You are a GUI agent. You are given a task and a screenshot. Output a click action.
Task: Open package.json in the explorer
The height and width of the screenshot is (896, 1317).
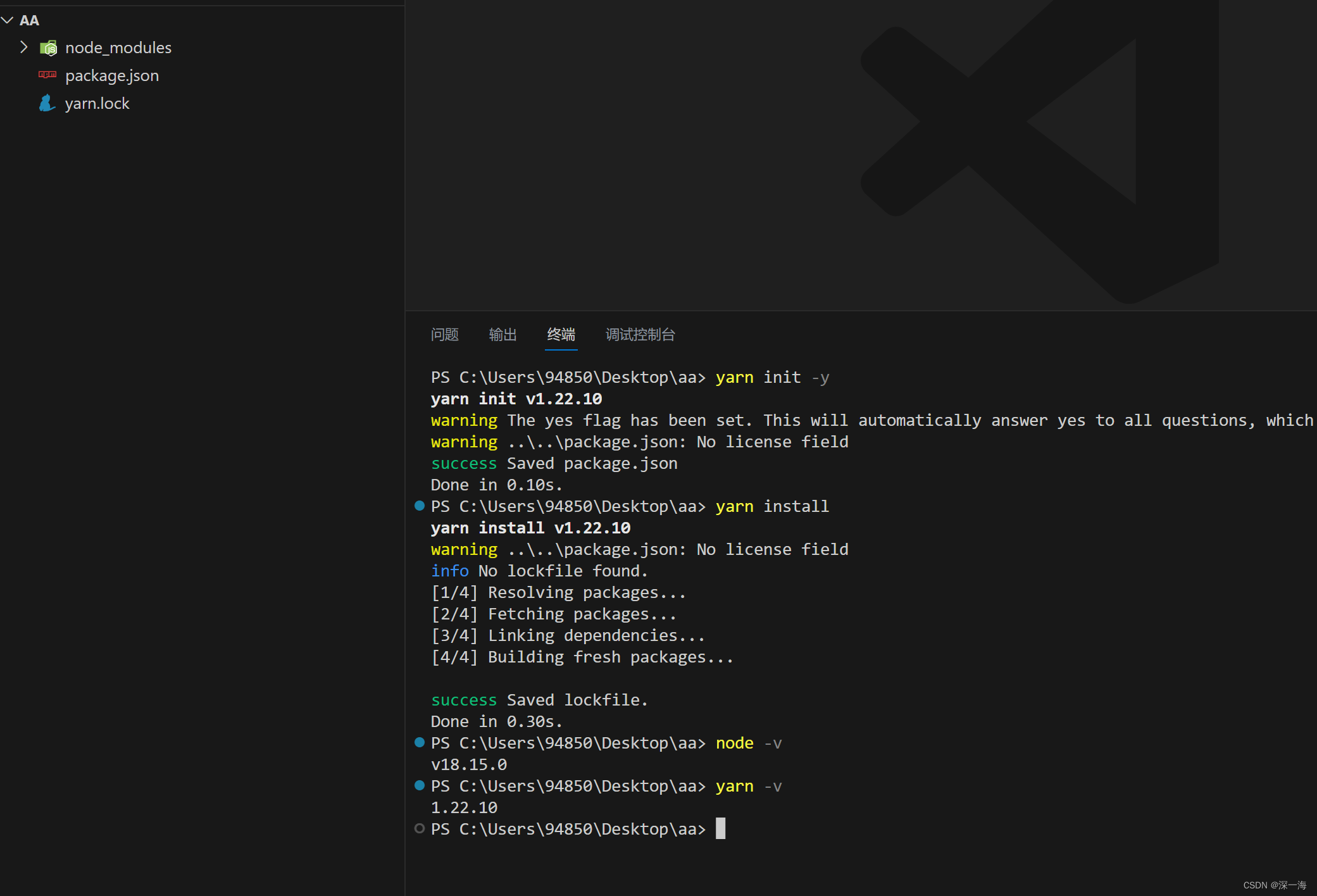click(112, 76)
